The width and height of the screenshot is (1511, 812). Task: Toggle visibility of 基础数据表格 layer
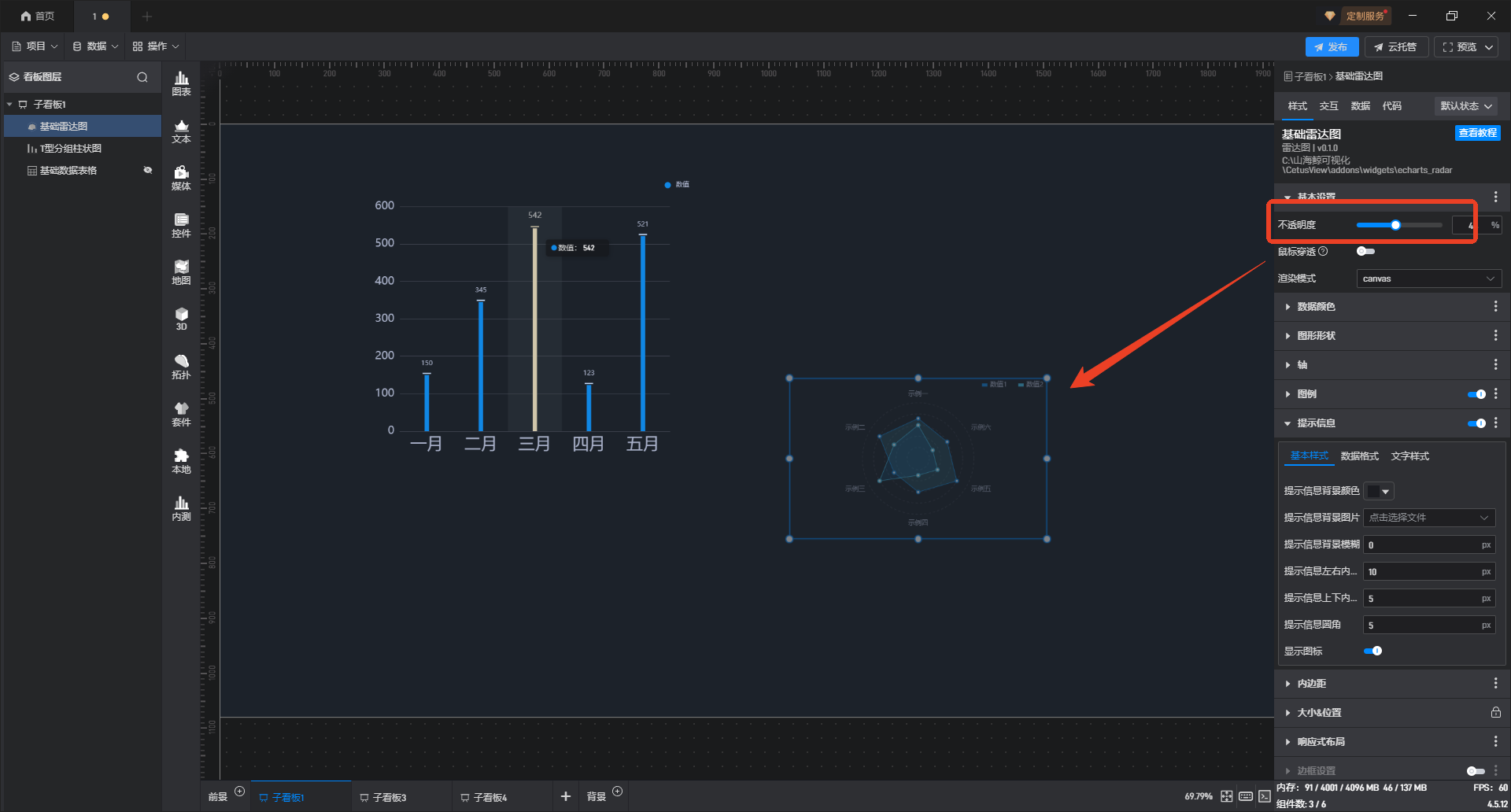coord(147,170)
